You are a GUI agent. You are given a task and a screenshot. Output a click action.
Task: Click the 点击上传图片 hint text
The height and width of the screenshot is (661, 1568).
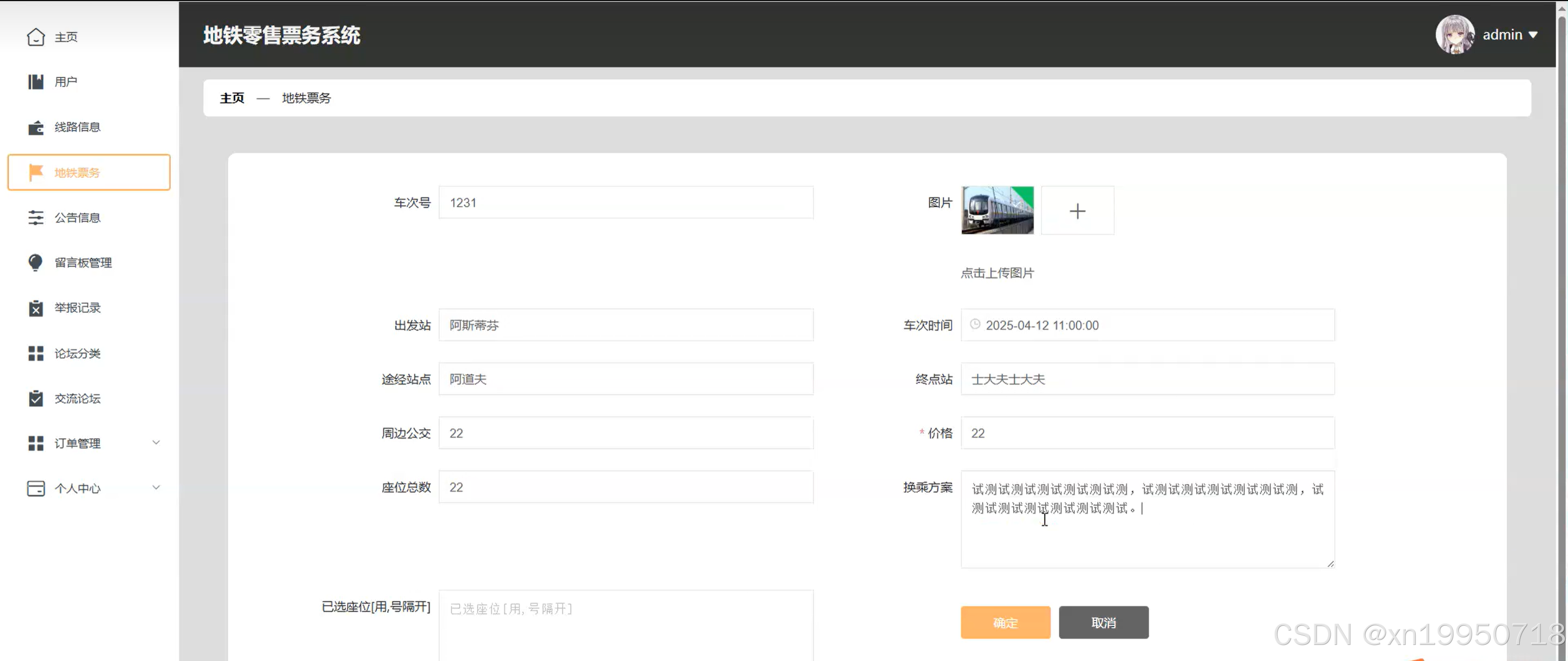click(x=997, y=273)
